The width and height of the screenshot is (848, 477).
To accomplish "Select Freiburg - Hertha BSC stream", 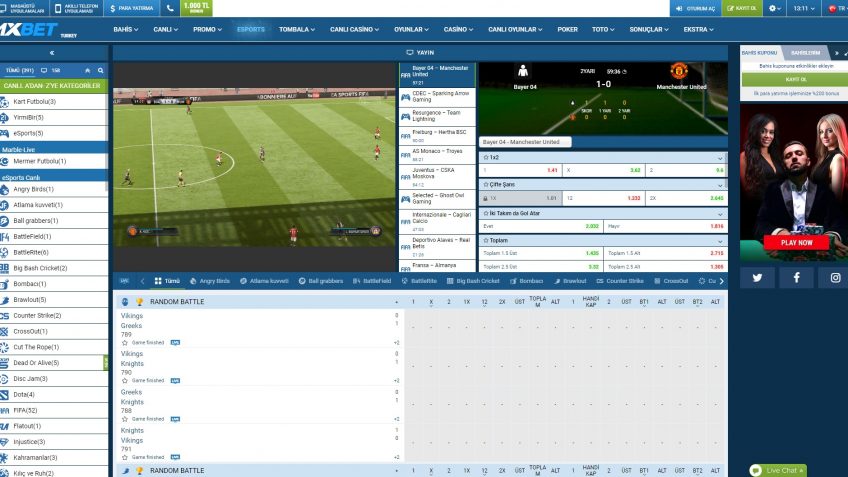I will (437, 135).
